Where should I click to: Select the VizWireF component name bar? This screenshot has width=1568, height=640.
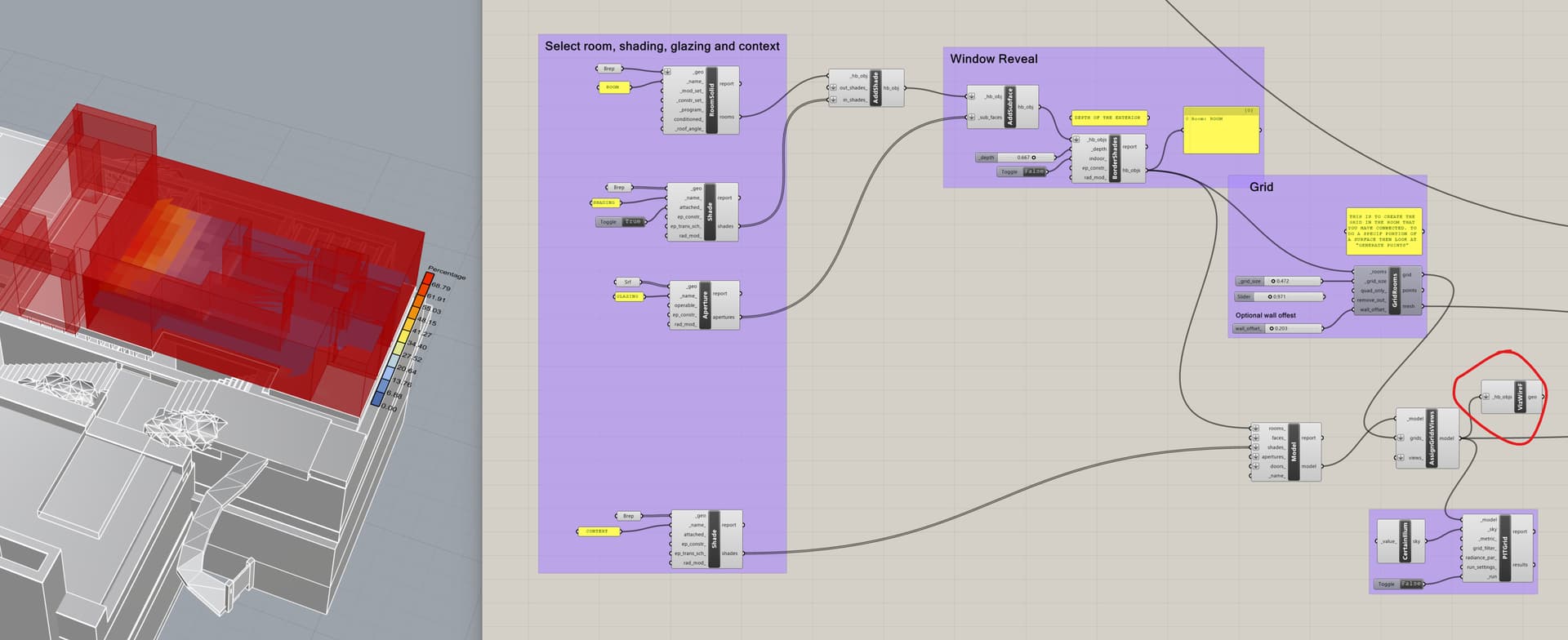[1520, 397]
